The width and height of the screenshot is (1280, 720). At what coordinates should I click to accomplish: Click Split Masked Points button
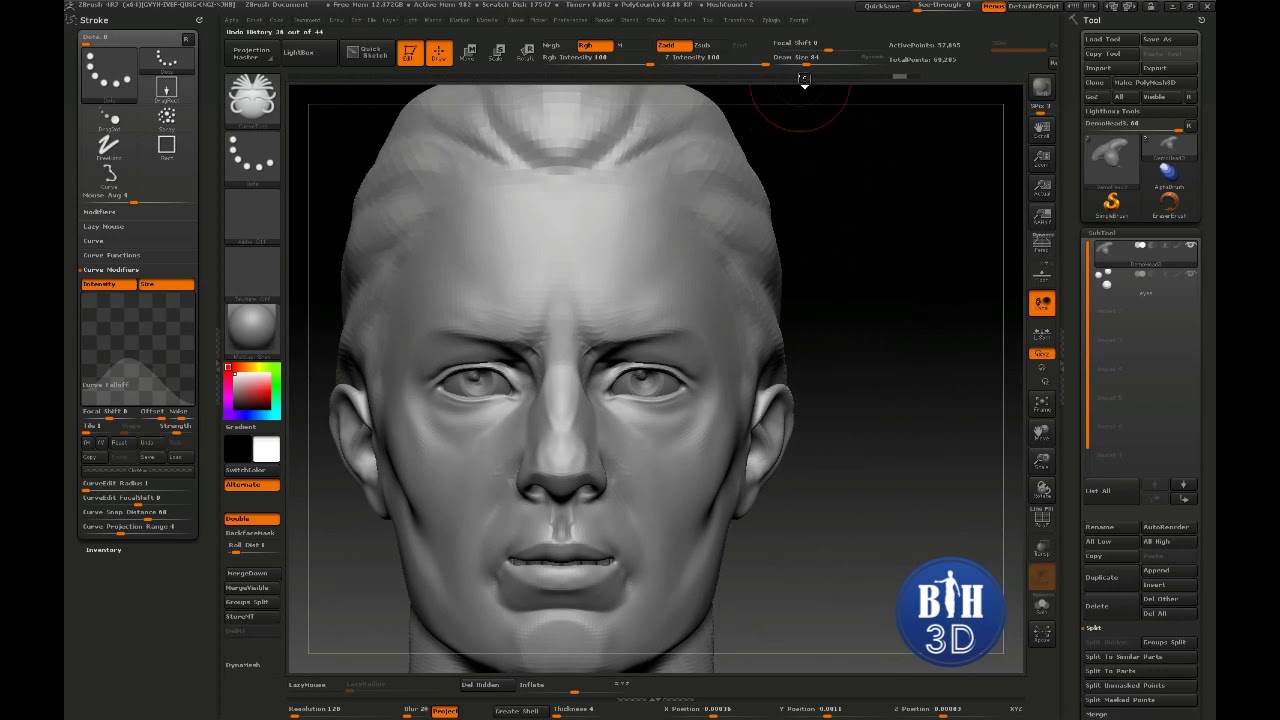(x=1140, y=700)
